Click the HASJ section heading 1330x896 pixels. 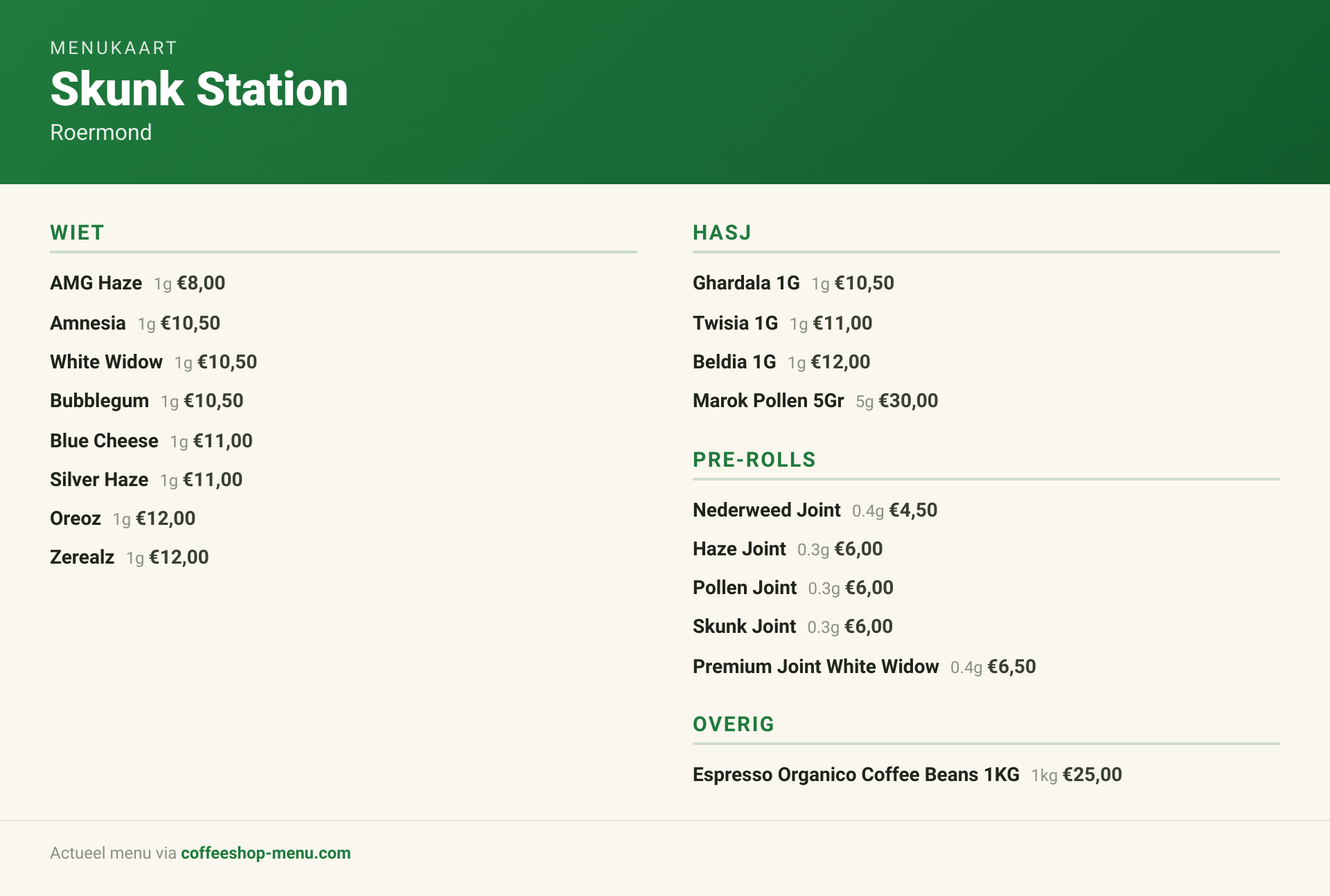(x=722, y=233)
